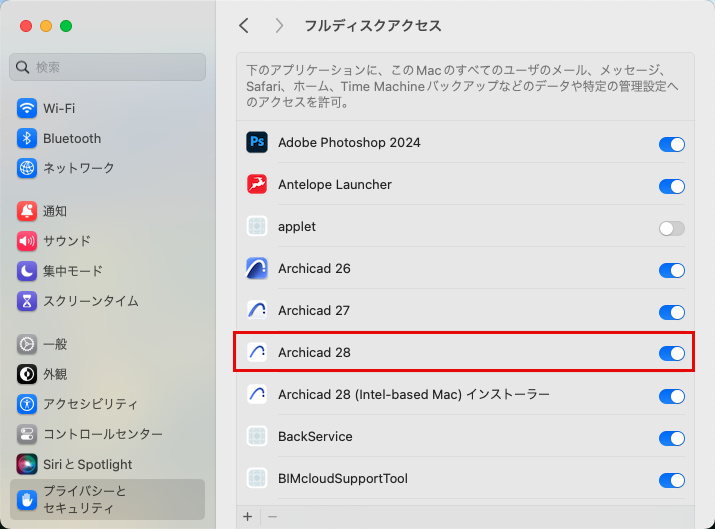Click the 検索 search field
The width and height of the screenshot is (715, 529).
(108, 67)
